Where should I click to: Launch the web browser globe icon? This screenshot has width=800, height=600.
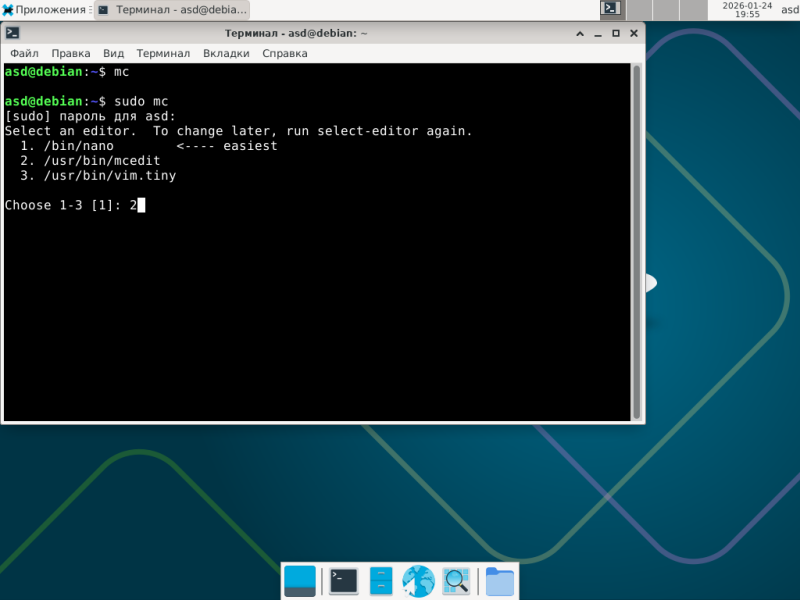click(418, 581)
